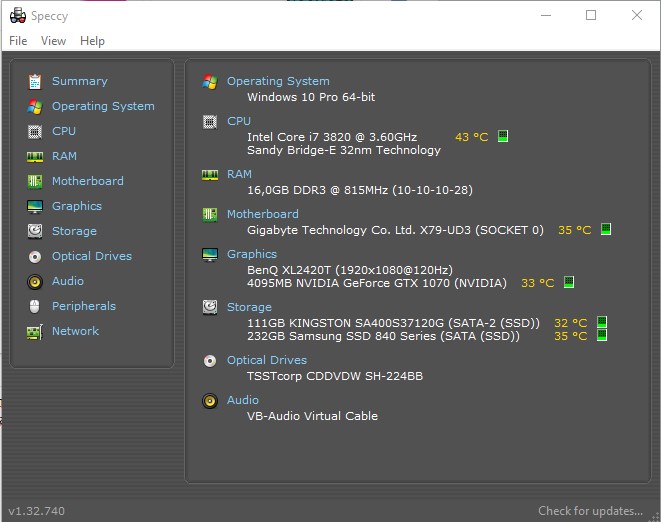Screen dimensions: 661x522
Task: Click the Audio speaker icon in summary pane
Action: [210, 401]
